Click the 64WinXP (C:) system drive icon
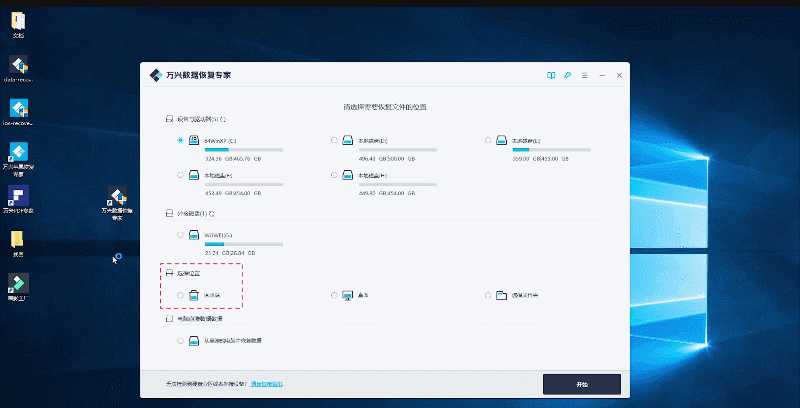Viewport: 800px width, 408px height. pos(194,140)
